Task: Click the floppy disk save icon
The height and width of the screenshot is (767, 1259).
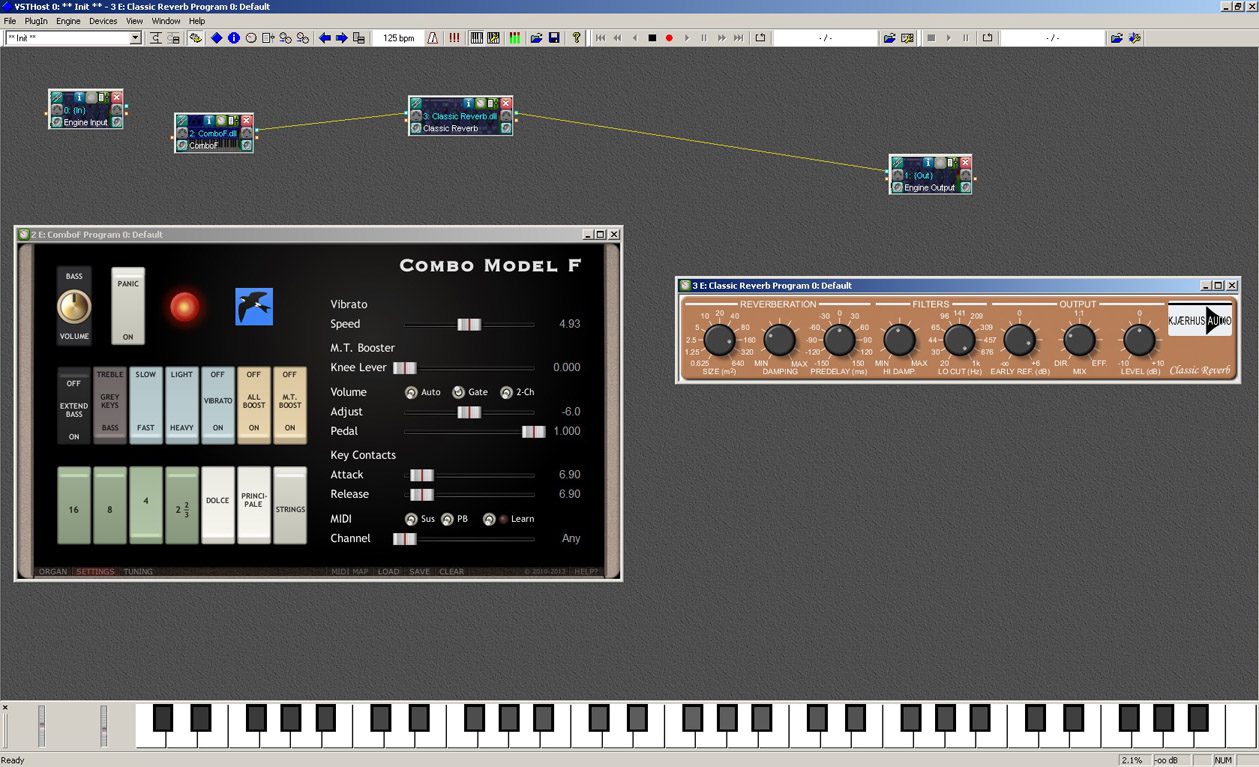Action: click(554, 38)
